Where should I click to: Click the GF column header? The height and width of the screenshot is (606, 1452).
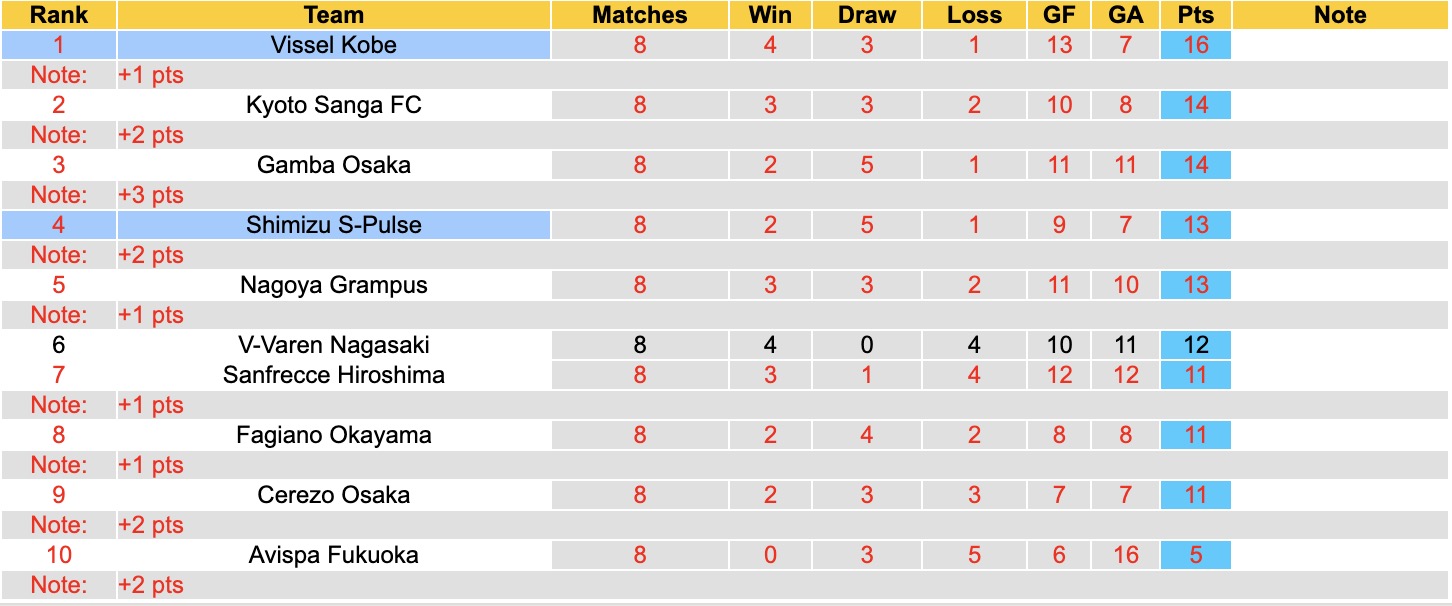coord(1059,15)
